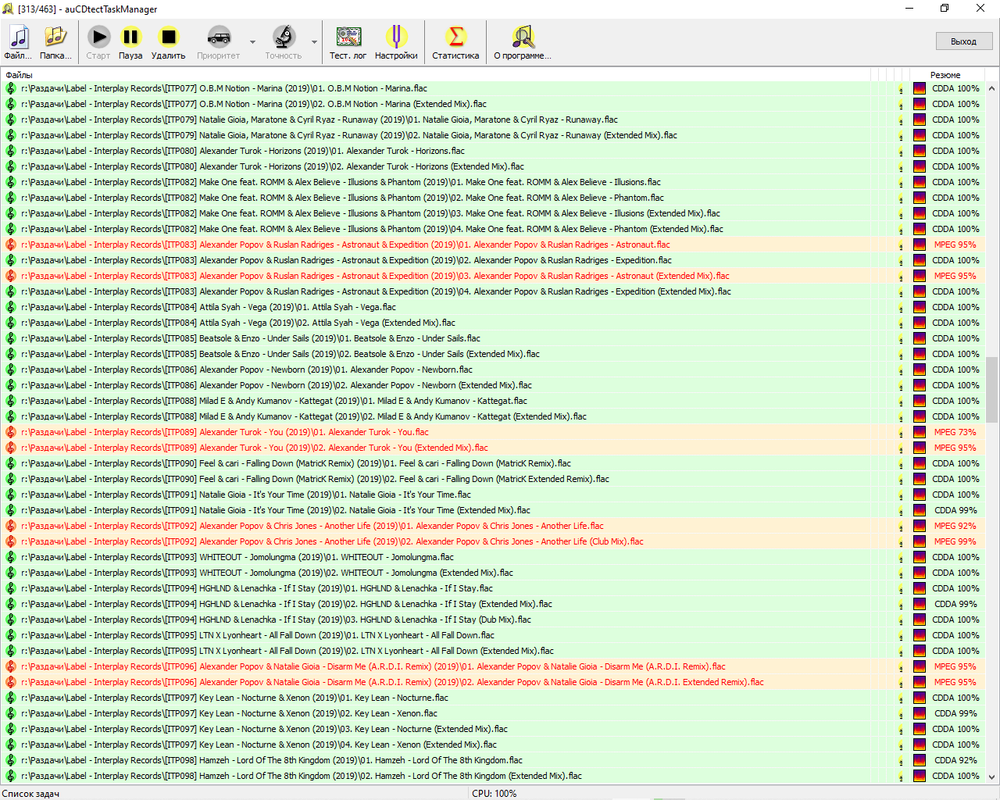Open About program icon
Viewport: 1000px width, 800px height.
(x=522, y=42)
